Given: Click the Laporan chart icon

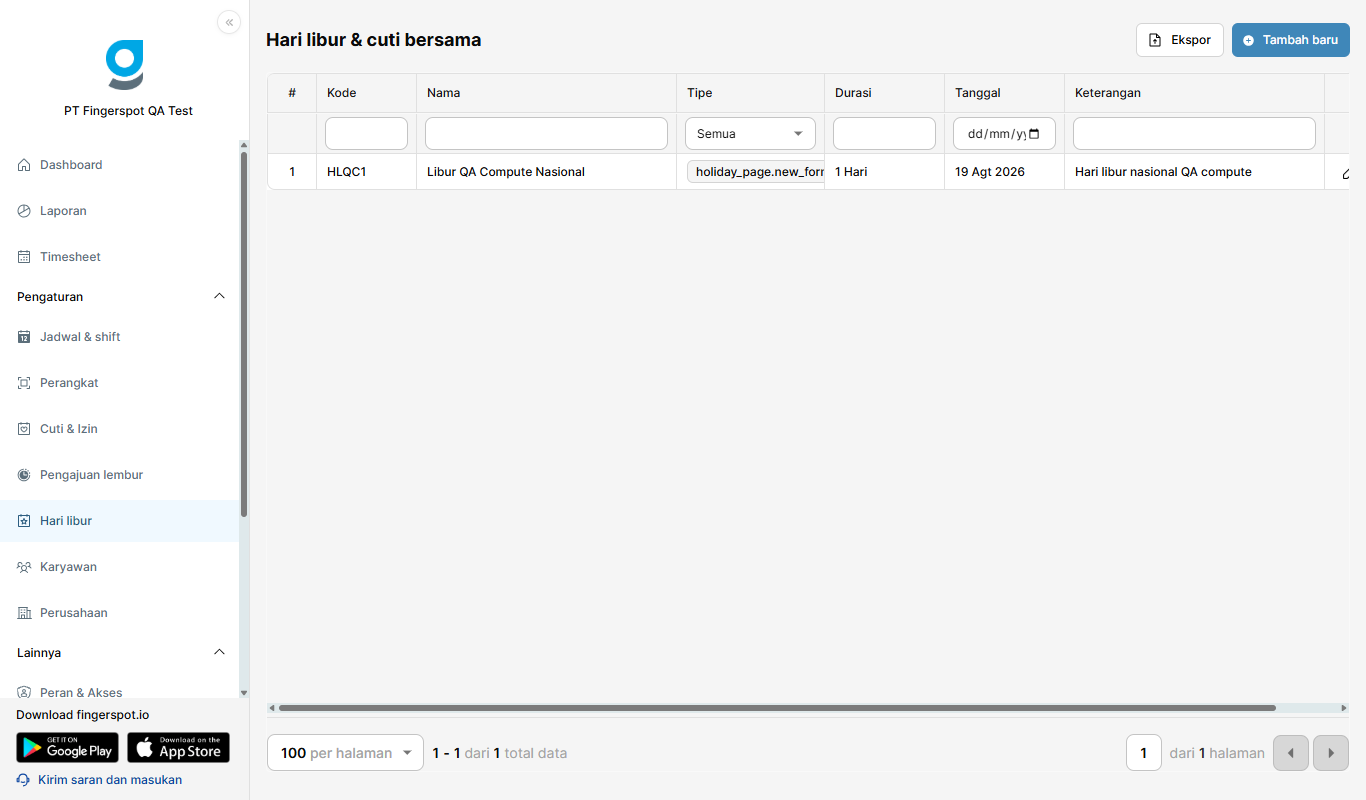Looking at the screenshot, I should pyautogui.click(x=24, y=211).
